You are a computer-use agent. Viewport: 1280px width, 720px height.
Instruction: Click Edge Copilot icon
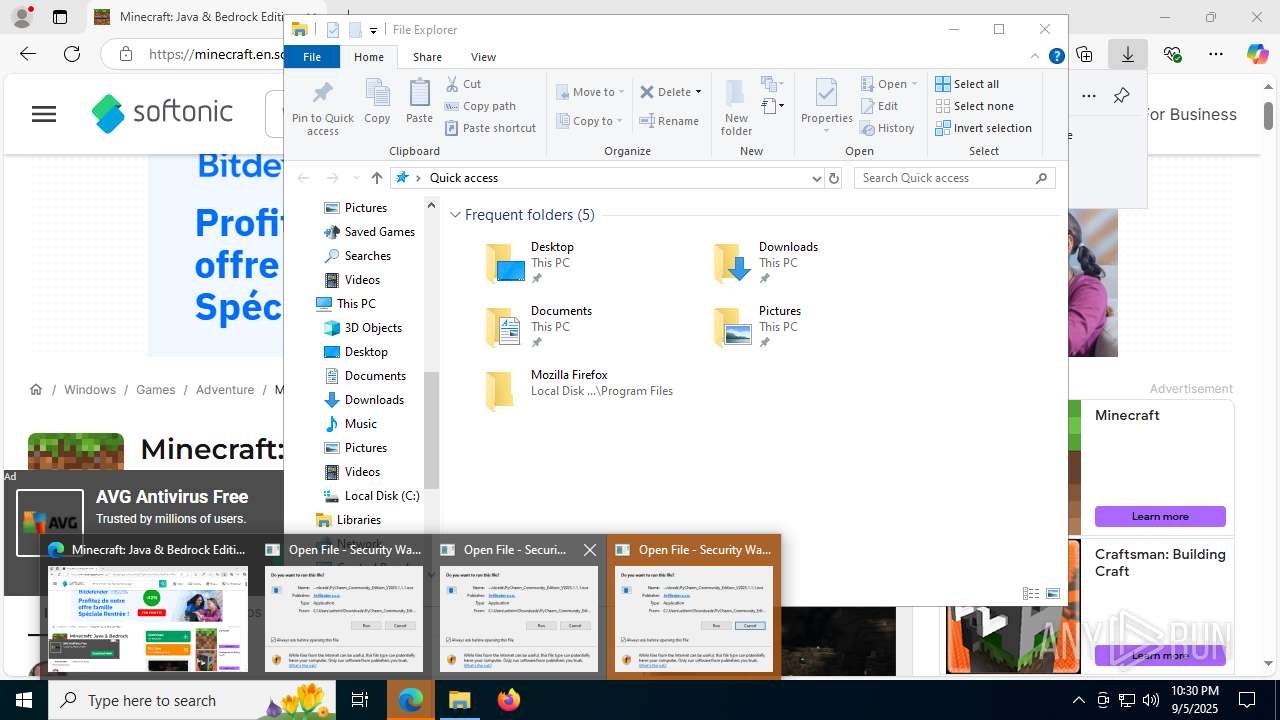[1257, 54]
